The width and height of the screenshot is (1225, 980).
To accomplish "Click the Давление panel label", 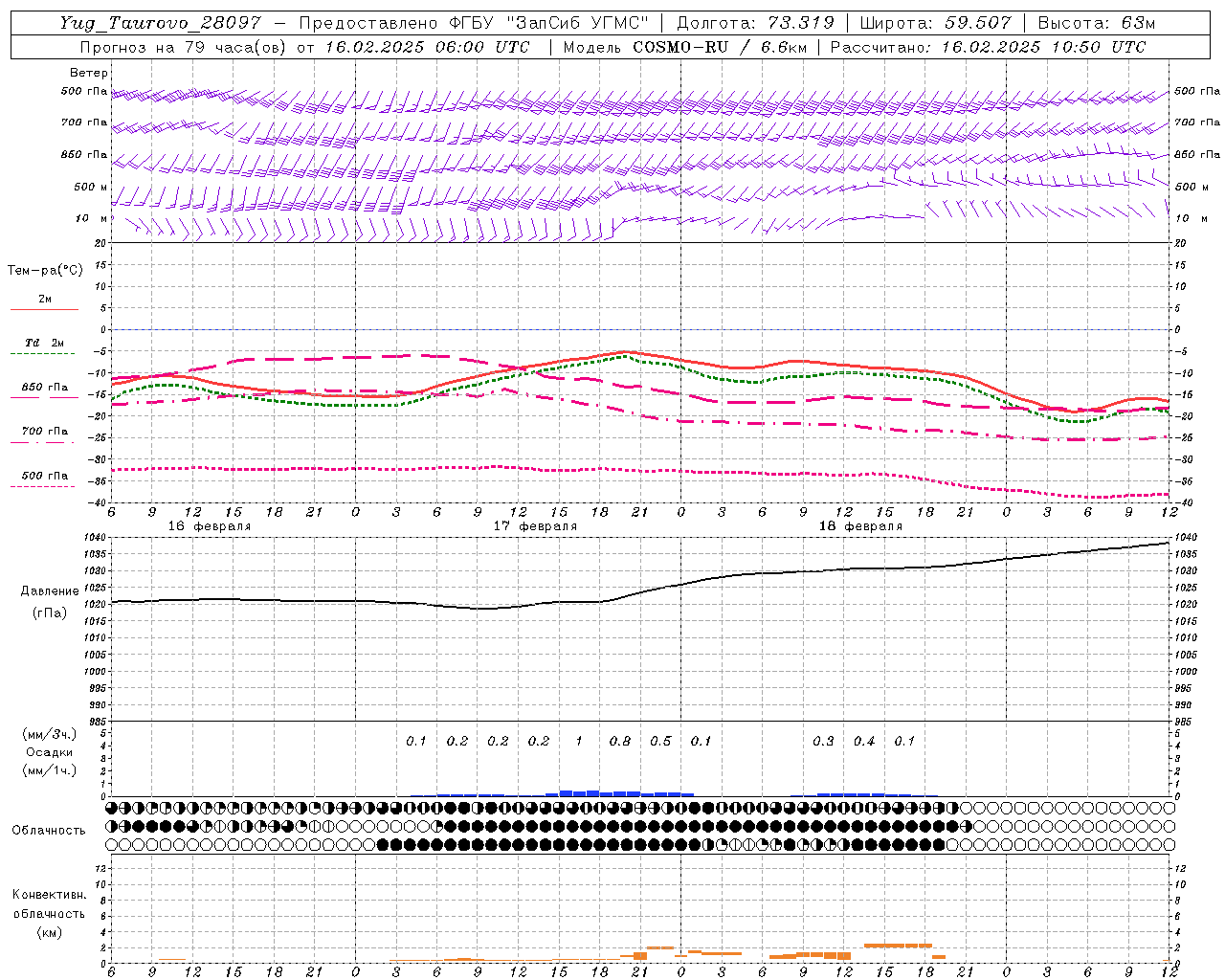I will pos(50,591).
